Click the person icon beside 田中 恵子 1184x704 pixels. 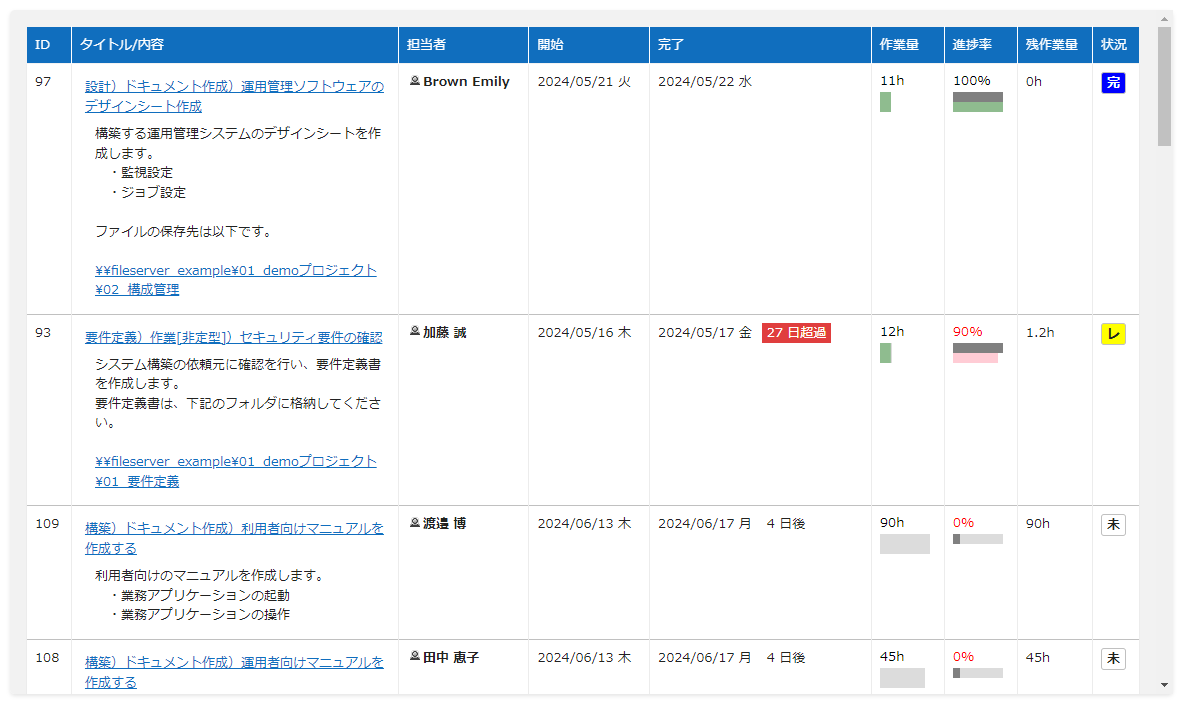[415, 656]
